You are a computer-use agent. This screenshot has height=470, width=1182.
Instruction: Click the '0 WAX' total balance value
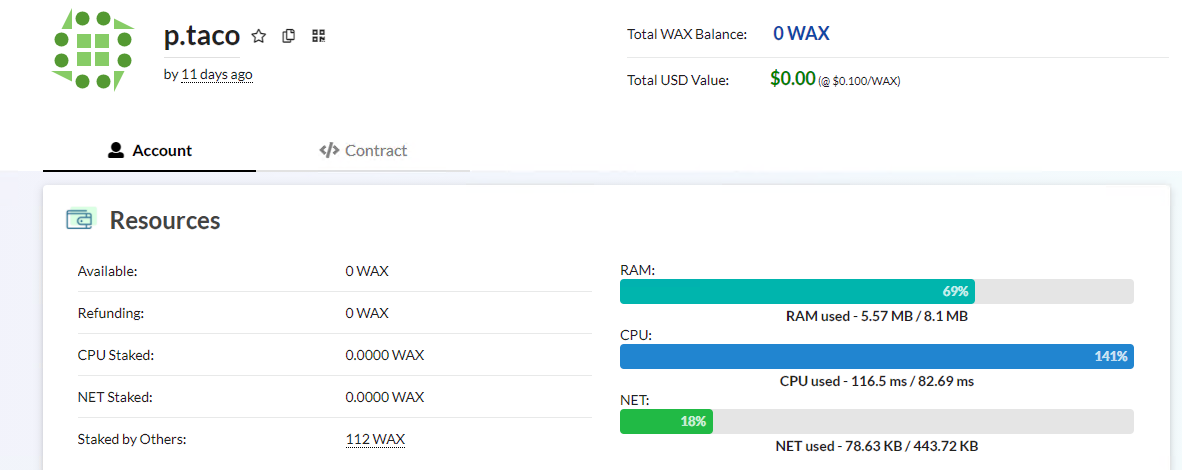point(801,33)
